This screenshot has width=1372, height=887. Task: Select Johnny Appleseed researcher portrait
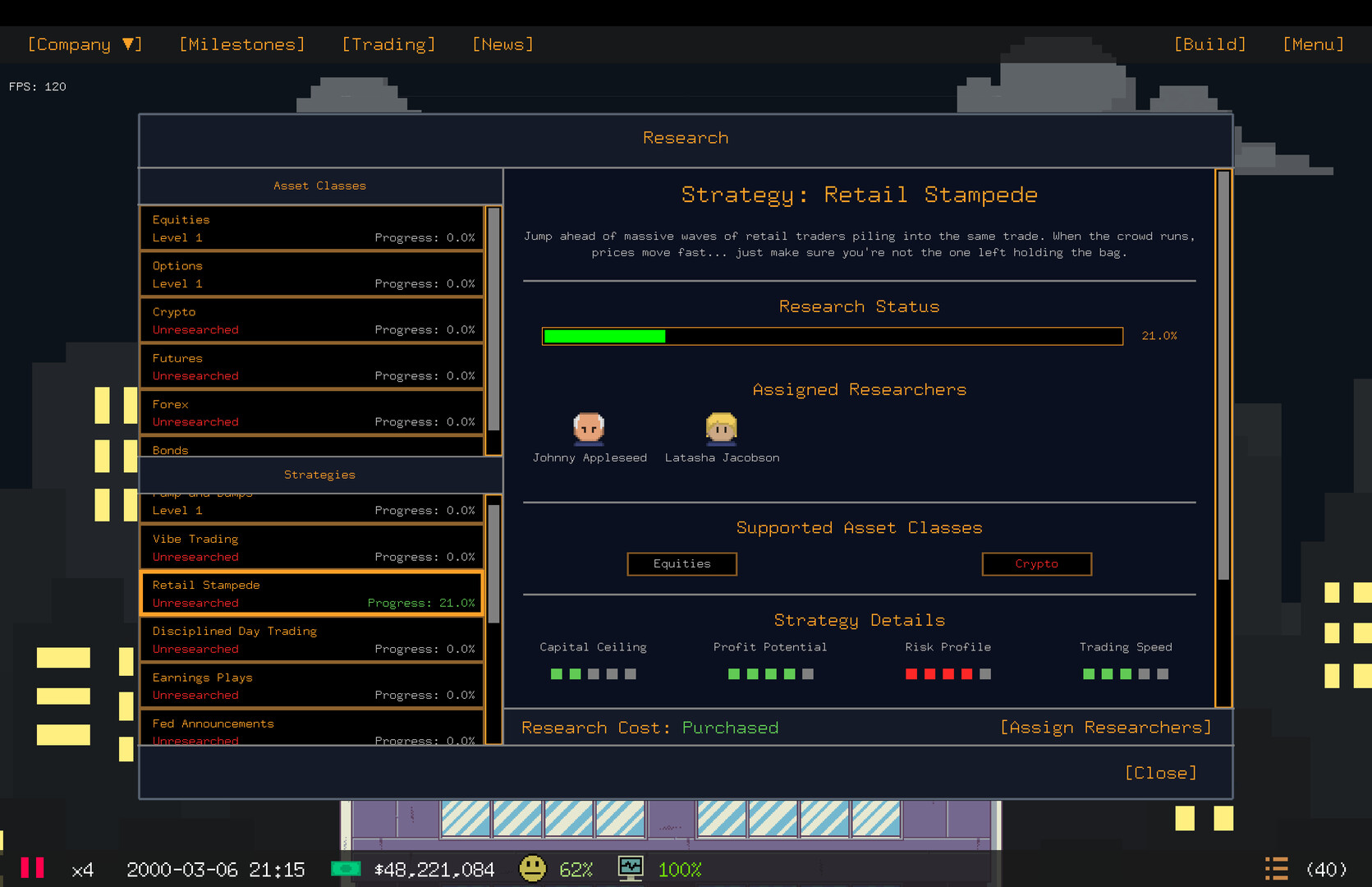590,429
